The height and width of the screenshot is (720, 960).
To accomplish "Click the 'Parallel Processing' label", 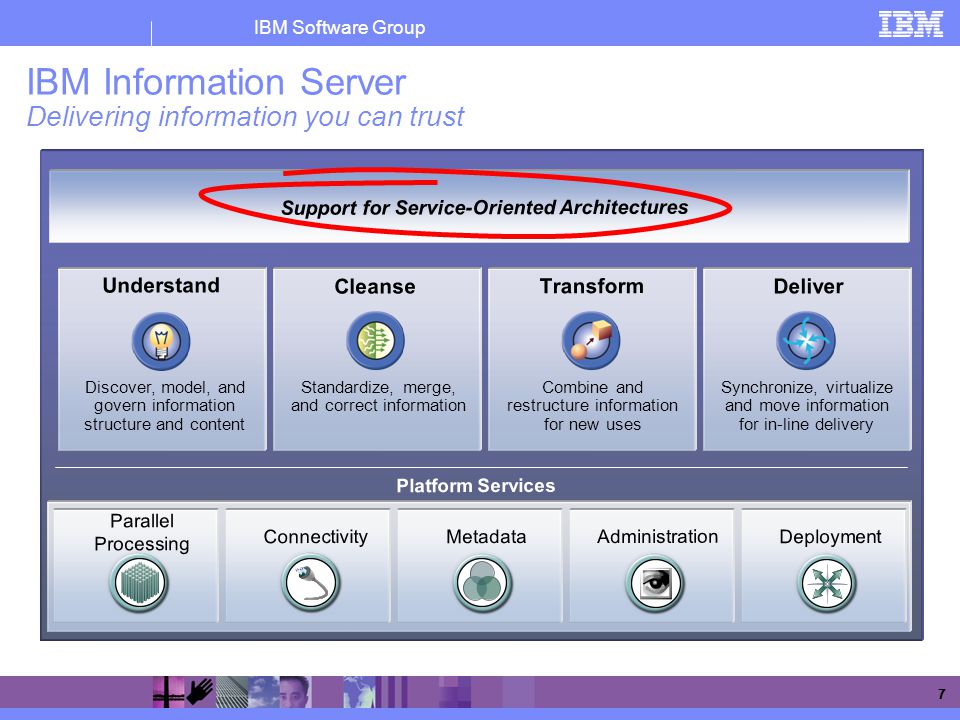I will coord(141,532).
